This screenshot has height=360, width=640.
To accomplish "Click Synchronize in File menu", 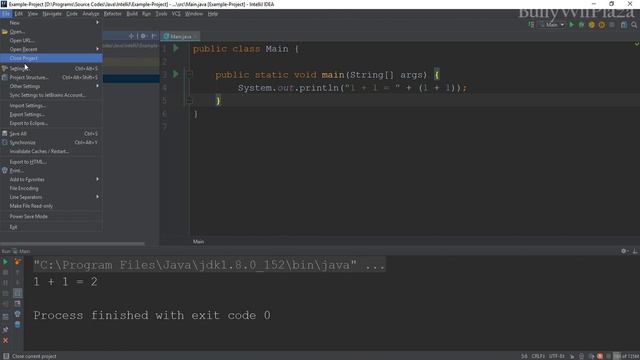I will (51, 142).
